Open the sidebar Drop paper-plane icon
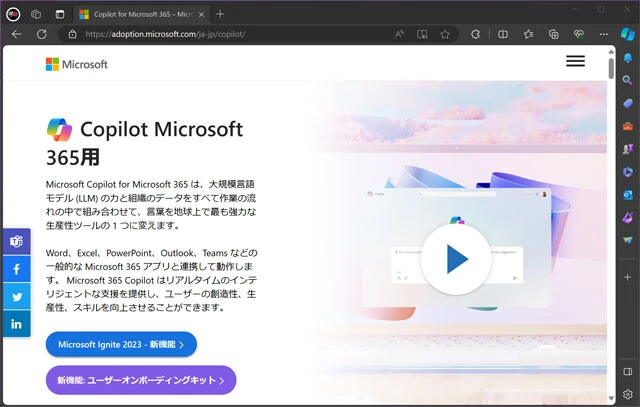 click(628, 240)
